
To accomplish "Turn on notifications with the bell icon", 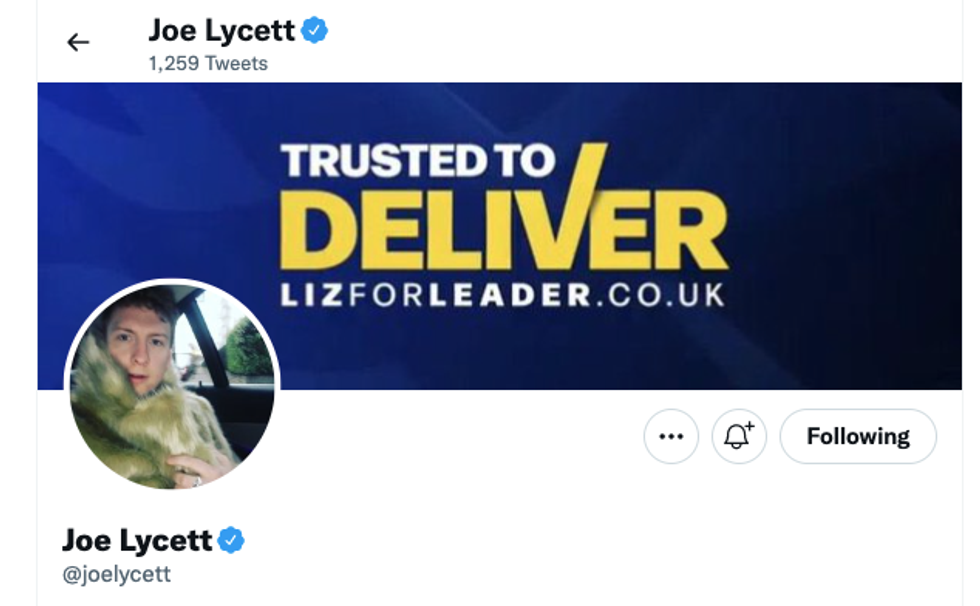I will click(x=738, y=436).
